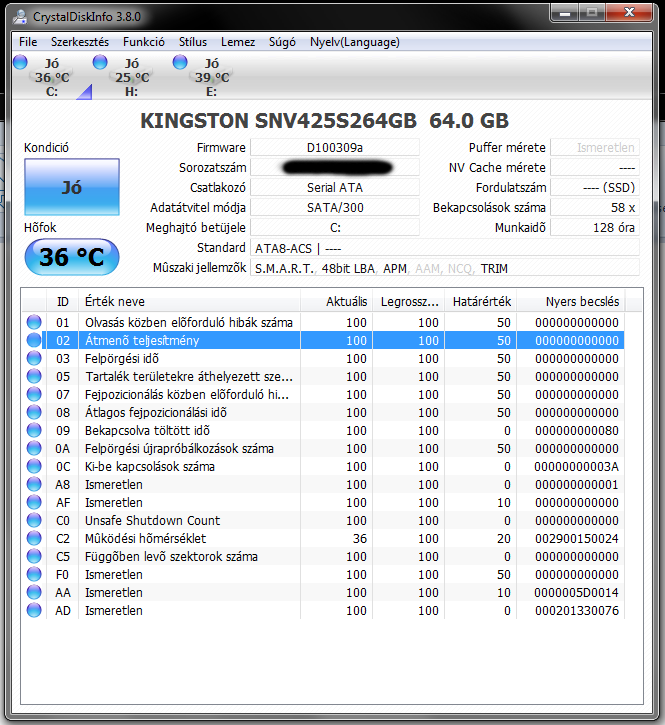The width and height of the screenshot is (665, 725).
Task: Click the TRIM feature label
Action: [x=494, y=268]
